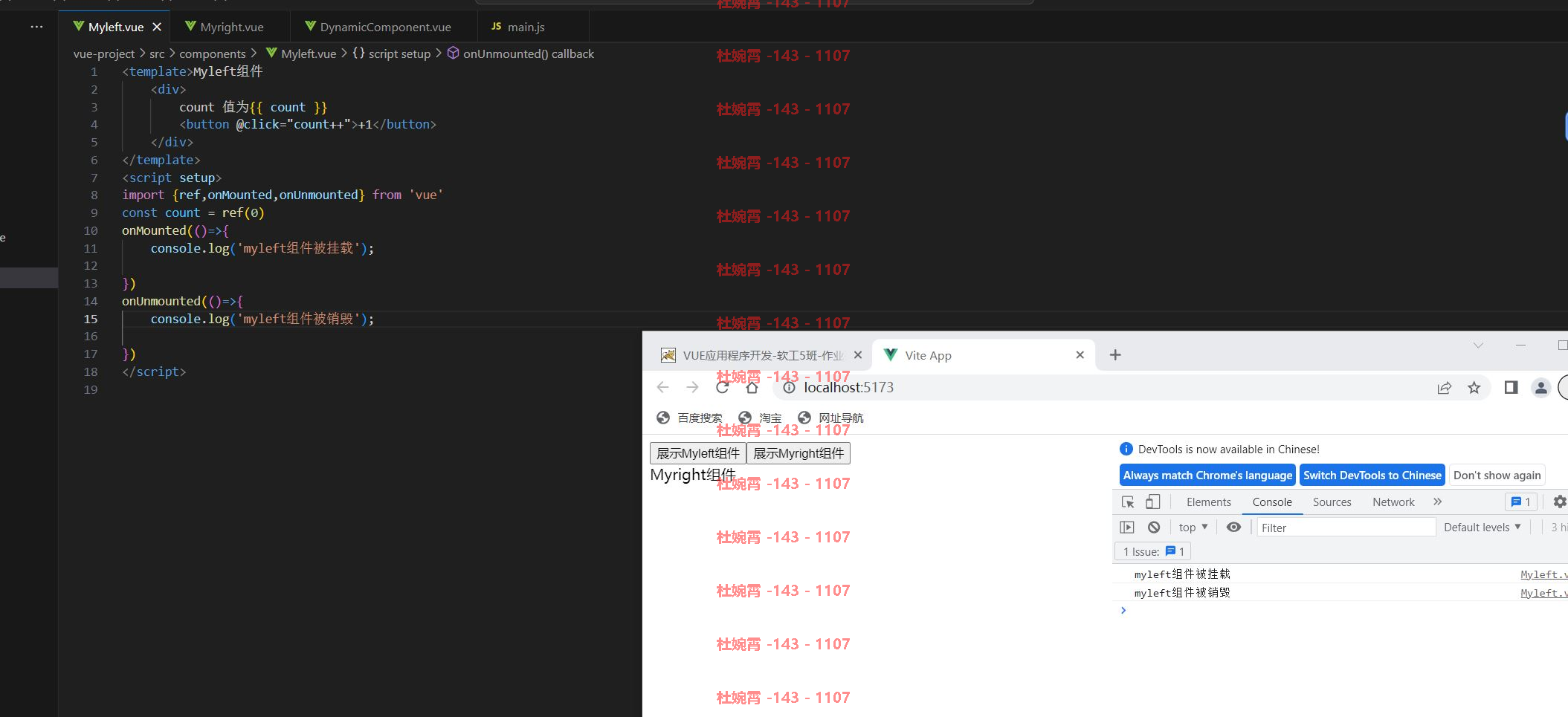Click Always match Chrome's language
The width and height of the screenshot is (1568, 717).
click(1207, 476)
